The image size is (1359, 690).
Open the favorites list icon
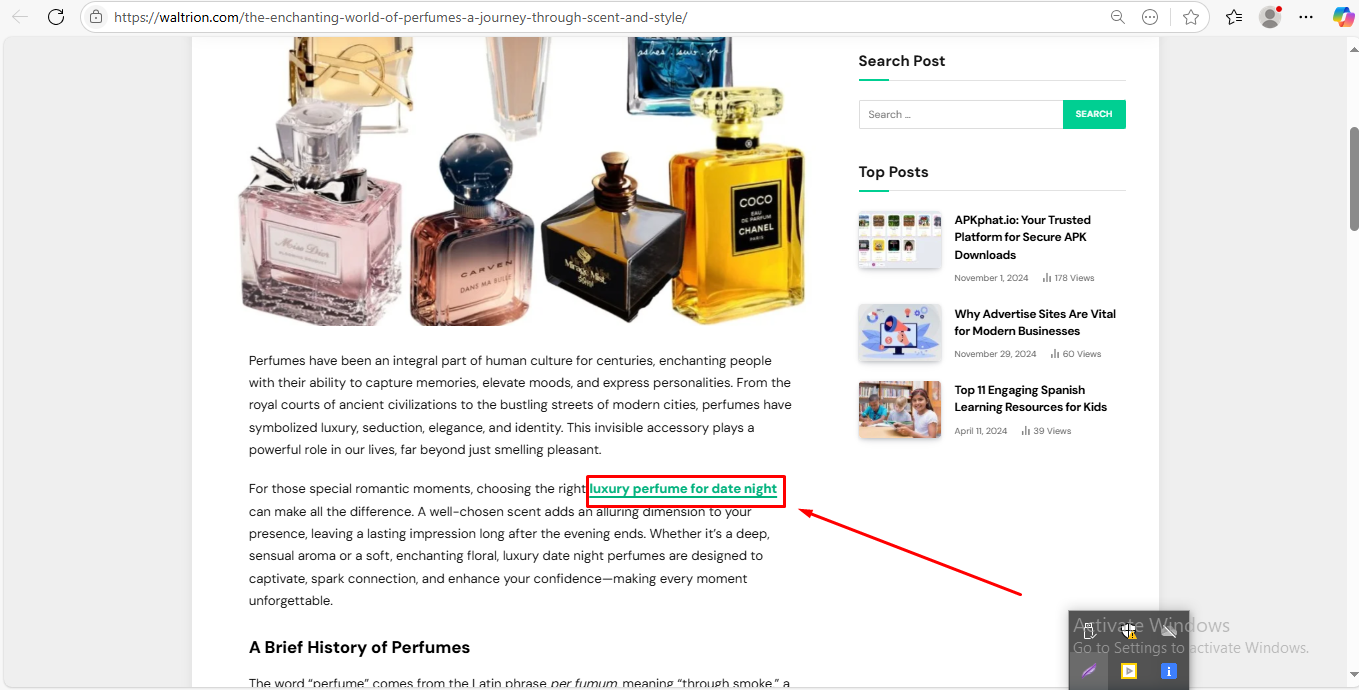[x=1234, y=17]
